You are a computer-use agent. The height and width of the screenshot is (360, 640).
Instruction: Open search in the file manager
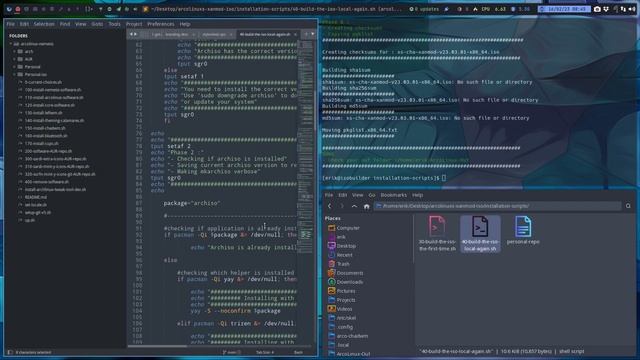(628, 206)
